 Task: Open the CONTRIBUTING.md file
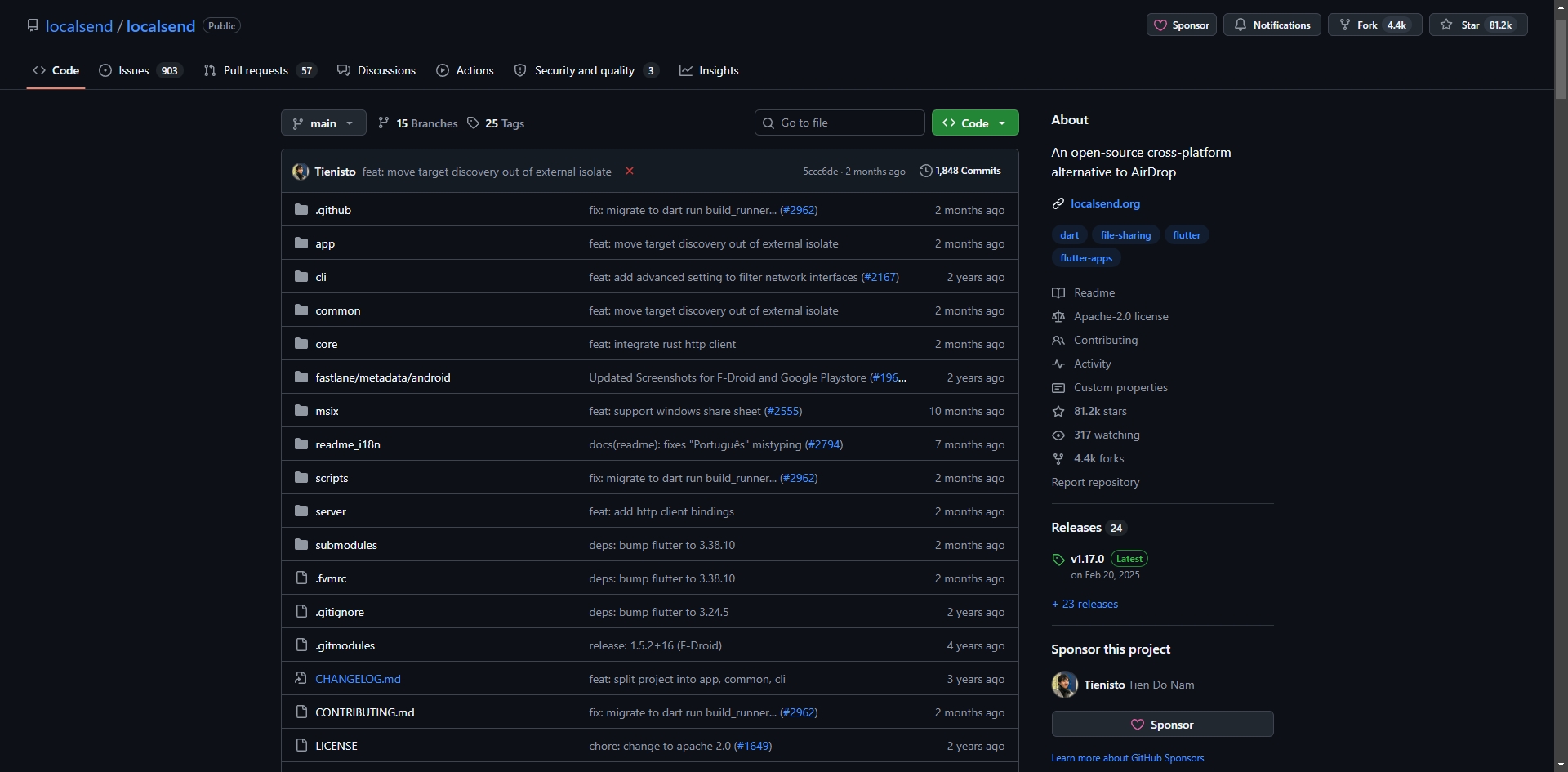pyautogui.click(x=365, y=712)
